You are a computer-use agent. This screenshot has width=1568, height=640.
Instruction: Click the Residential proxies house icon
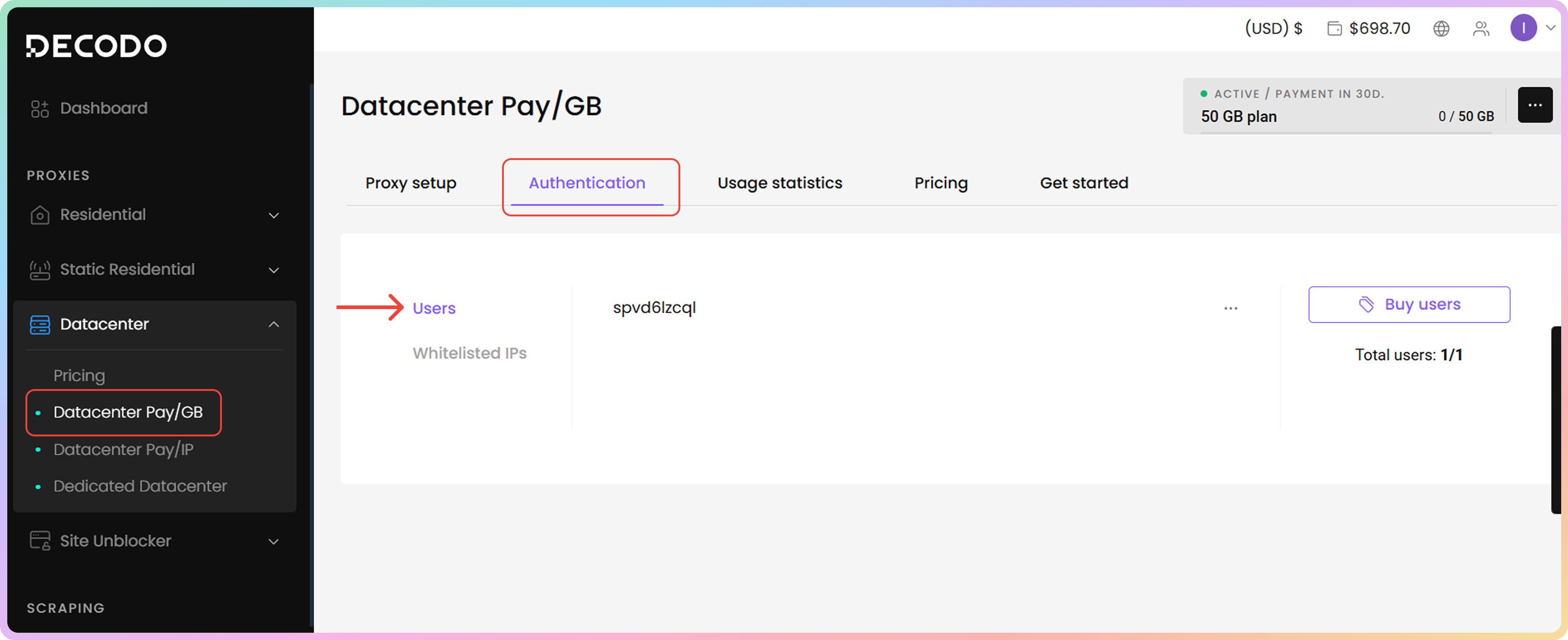40,215
